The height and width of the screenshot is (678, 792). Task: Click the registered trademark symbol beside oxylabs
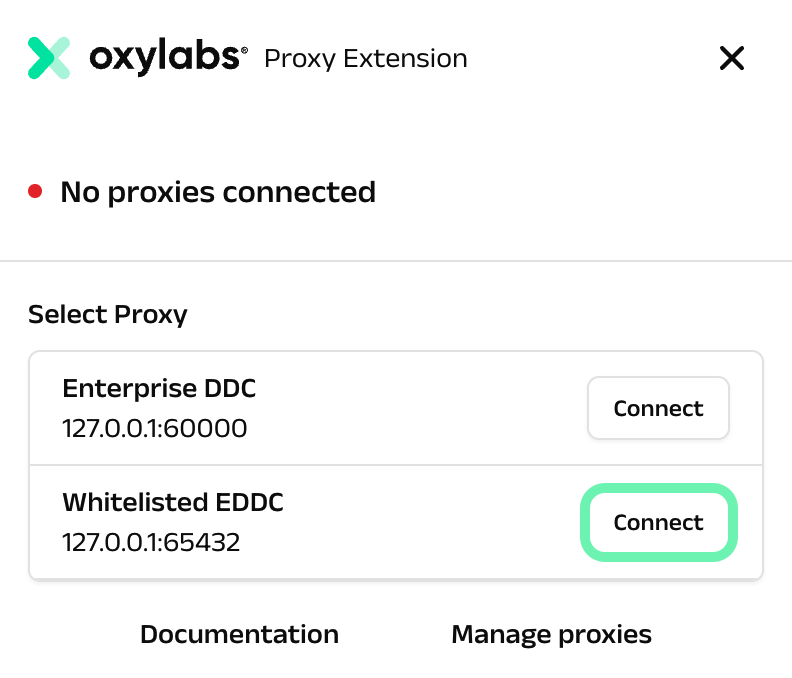coord(244,48)
